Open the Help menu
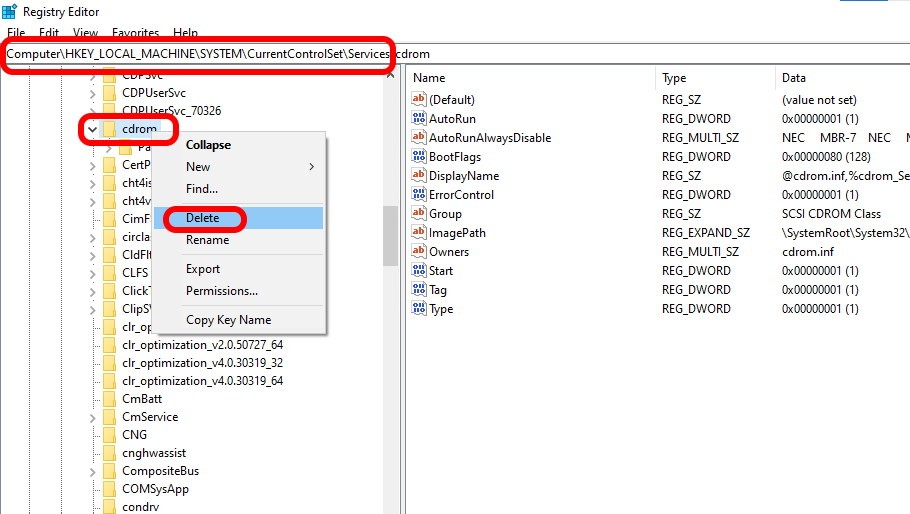Screen dimensions: 910x514 185,32
